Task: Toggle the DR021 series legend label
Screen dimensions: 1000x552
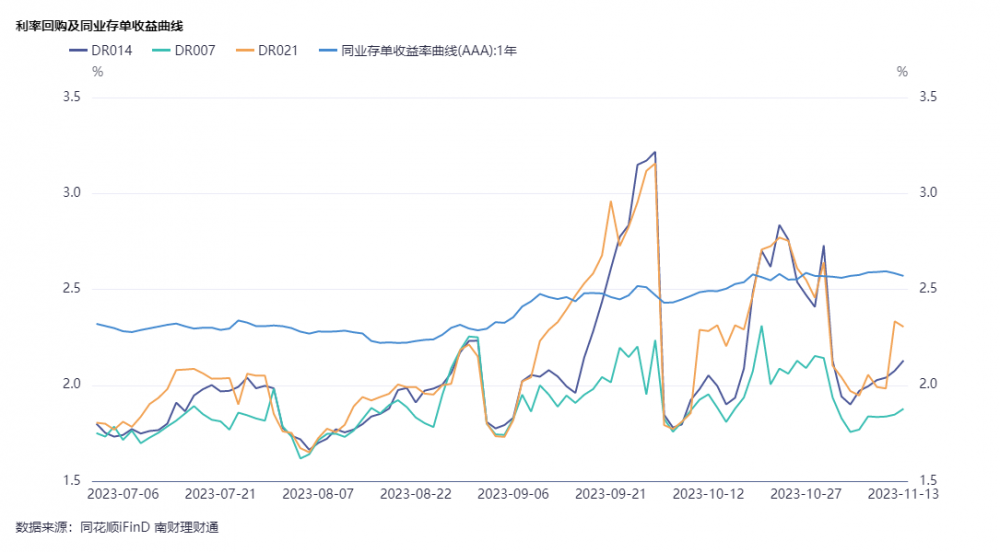Action: [x=278, y=49]
